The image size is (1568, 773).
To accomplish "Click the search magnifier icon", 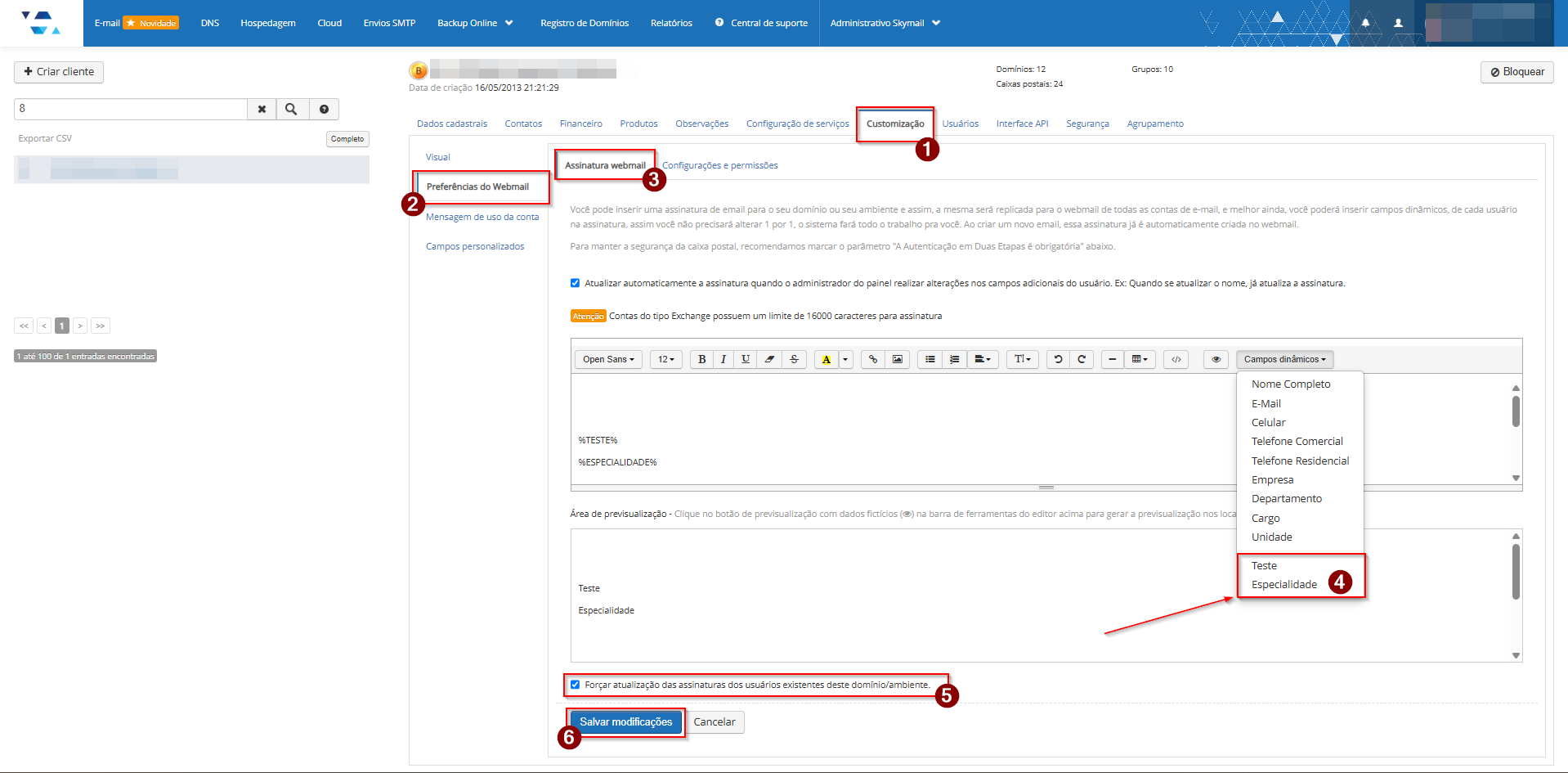I will 291,109.
